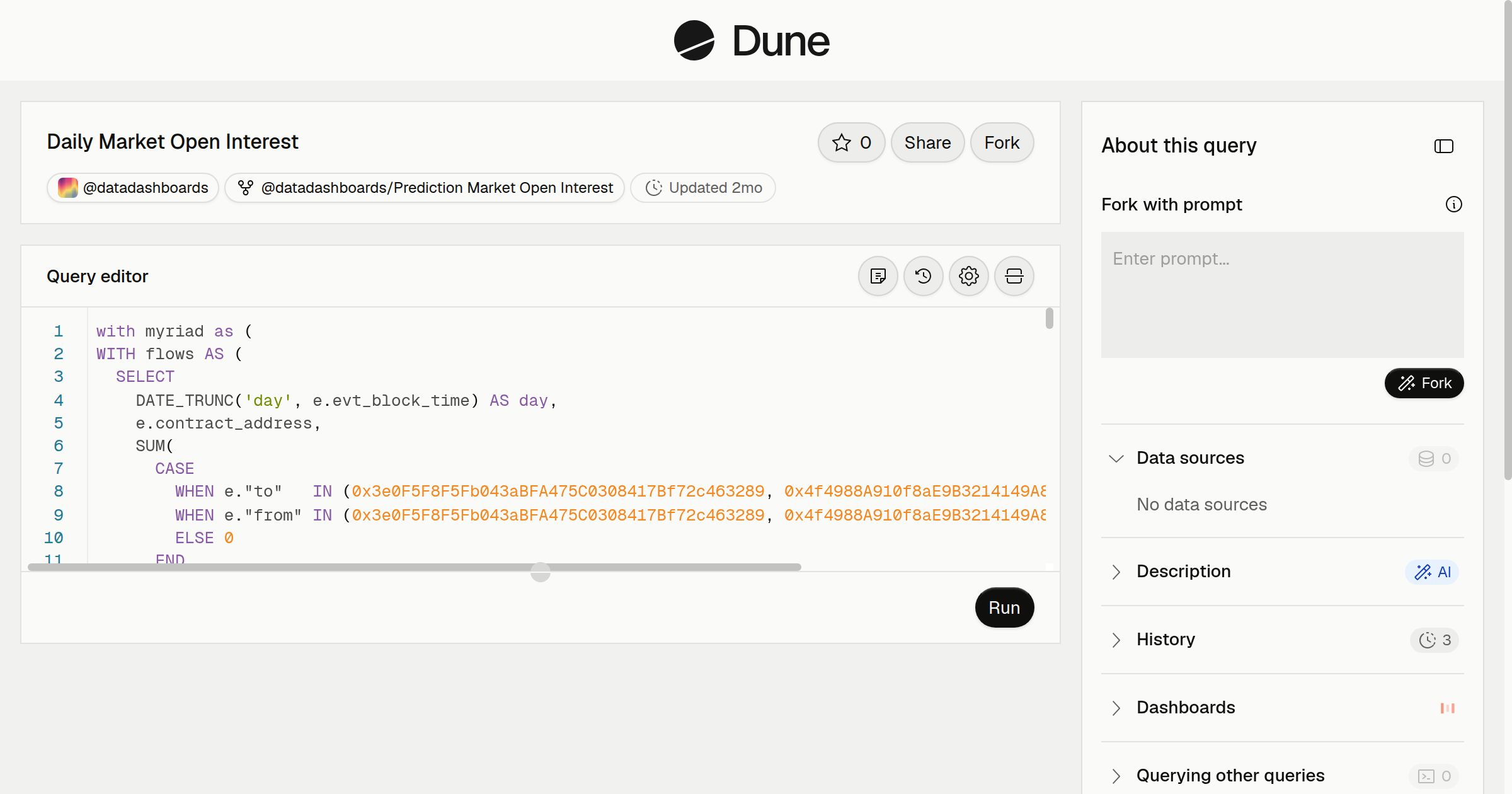Generate description with AI badge
The image size is (1512, 794).
pos(1433,572)
